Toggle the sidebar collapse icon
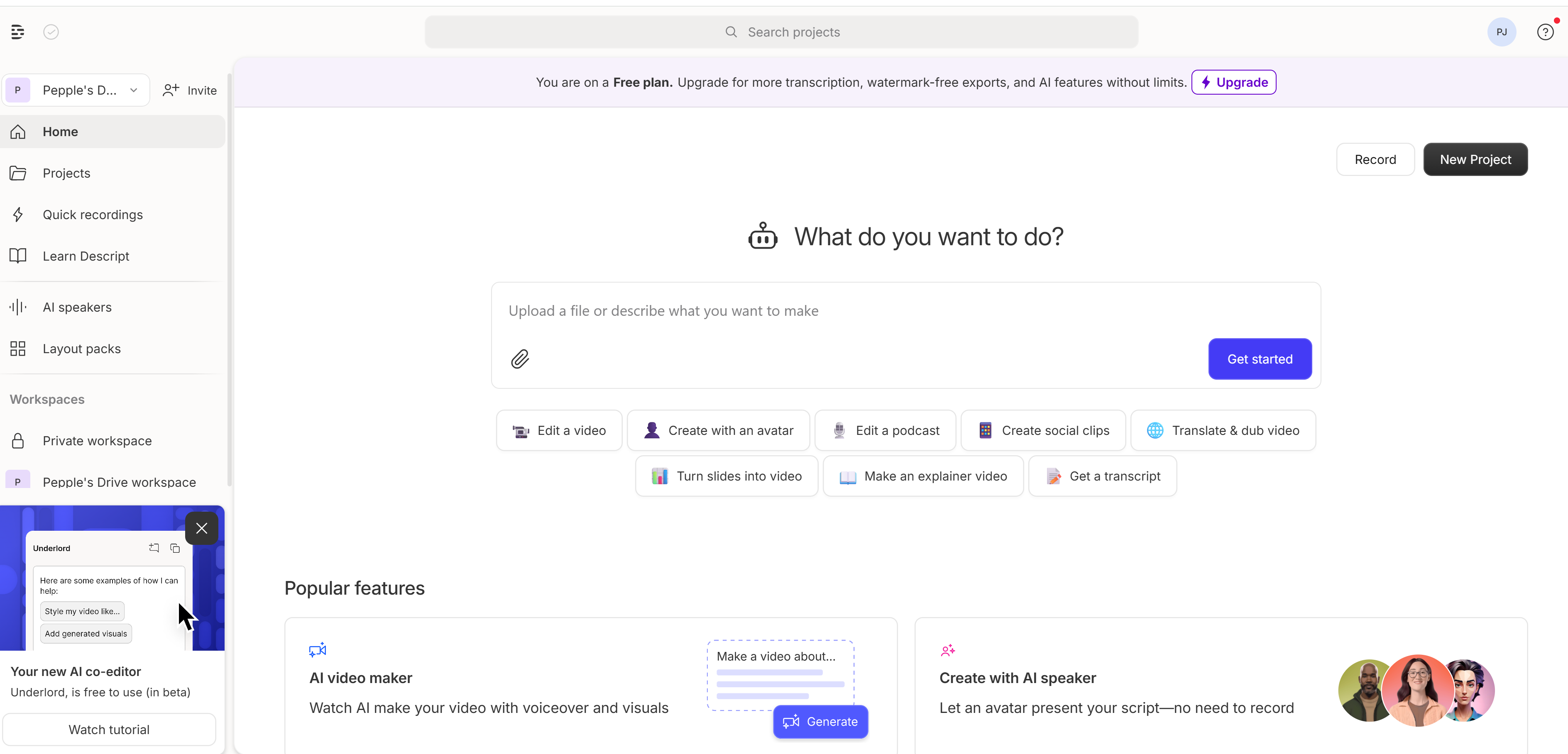 tap(18, 32)
